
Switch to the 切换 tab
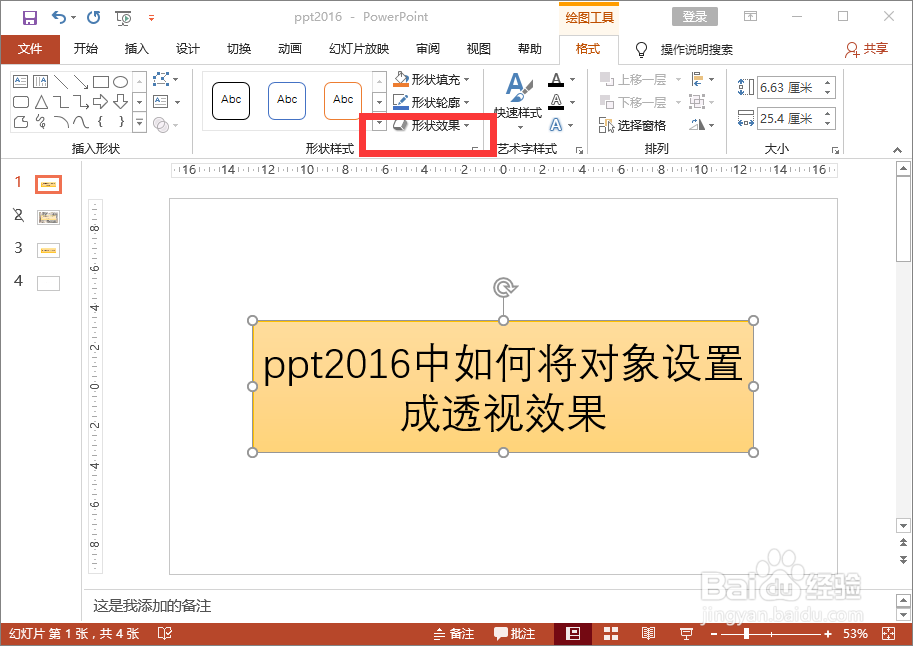click(239, 49)
